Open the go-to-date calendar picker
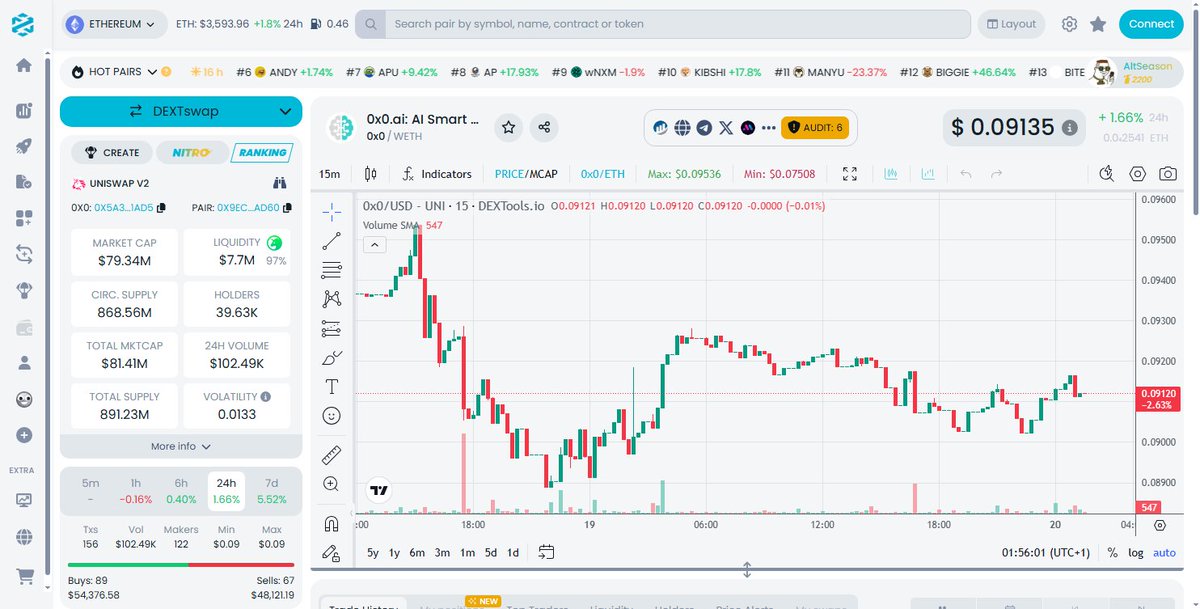Image resolution: width=1200 pixels, height=609 pixels. click(546, 552)
